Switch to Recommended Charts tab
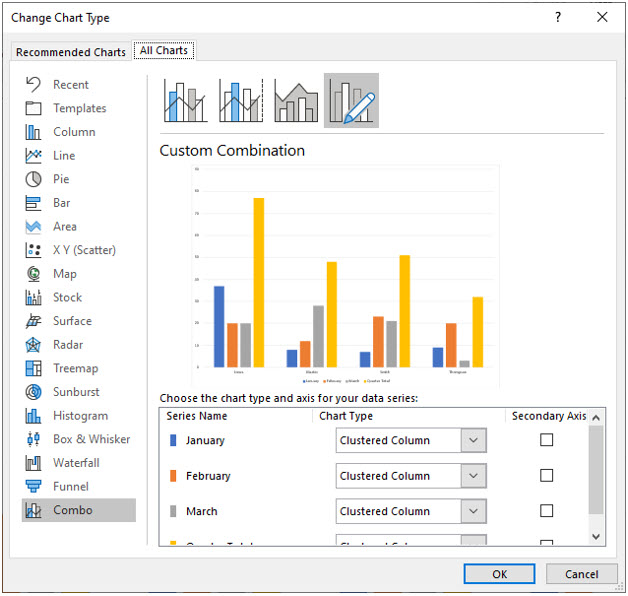628x596 pixels. coord(71,52)
